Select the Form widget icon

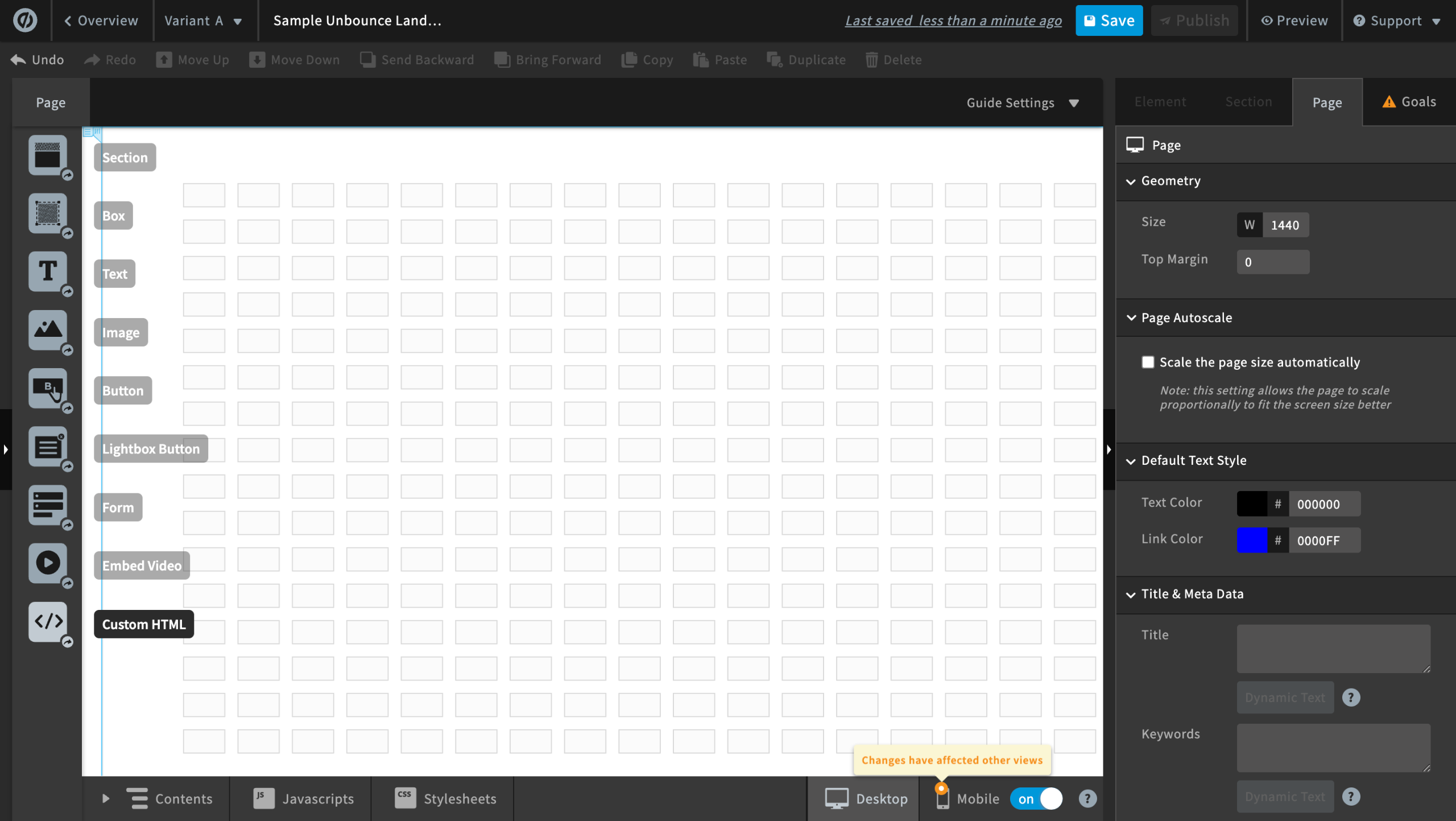point(48,505)
